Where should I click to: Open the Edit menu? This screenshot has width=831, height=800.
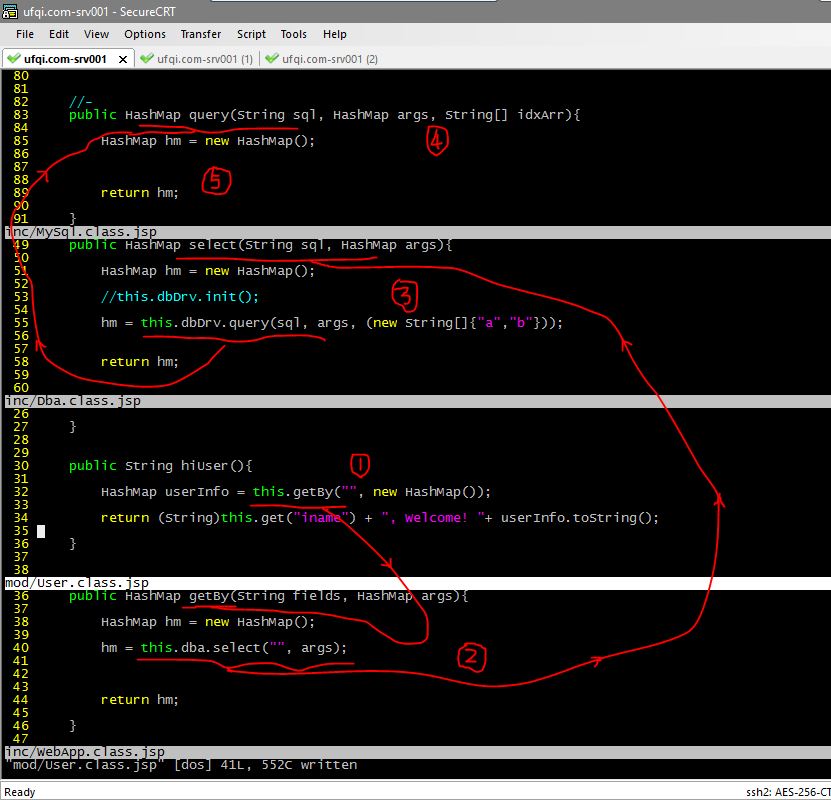click(x=59, y=34)
